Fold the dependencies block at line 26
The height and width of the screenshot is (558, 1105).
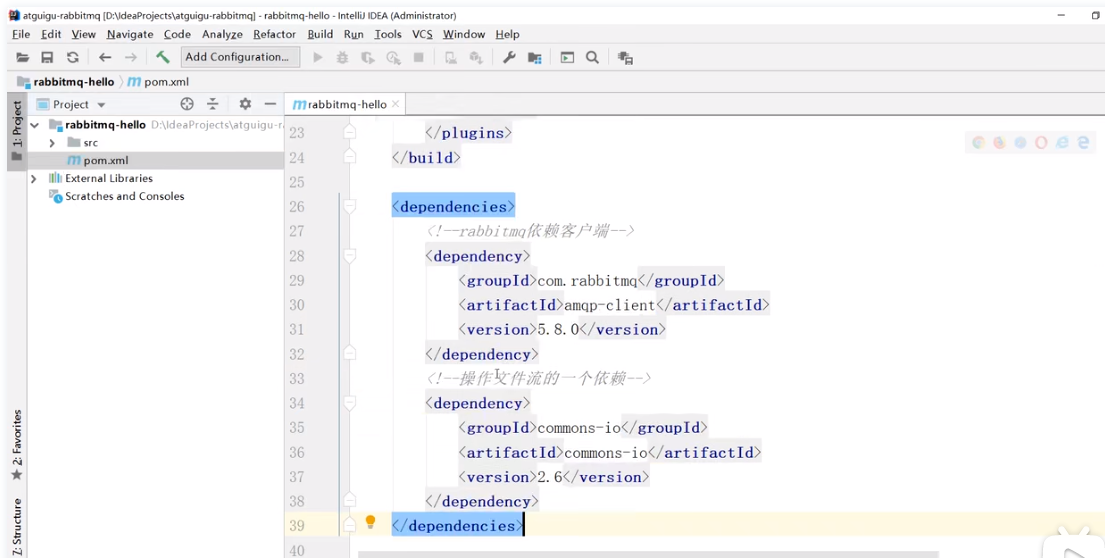(x=350, y=206)
